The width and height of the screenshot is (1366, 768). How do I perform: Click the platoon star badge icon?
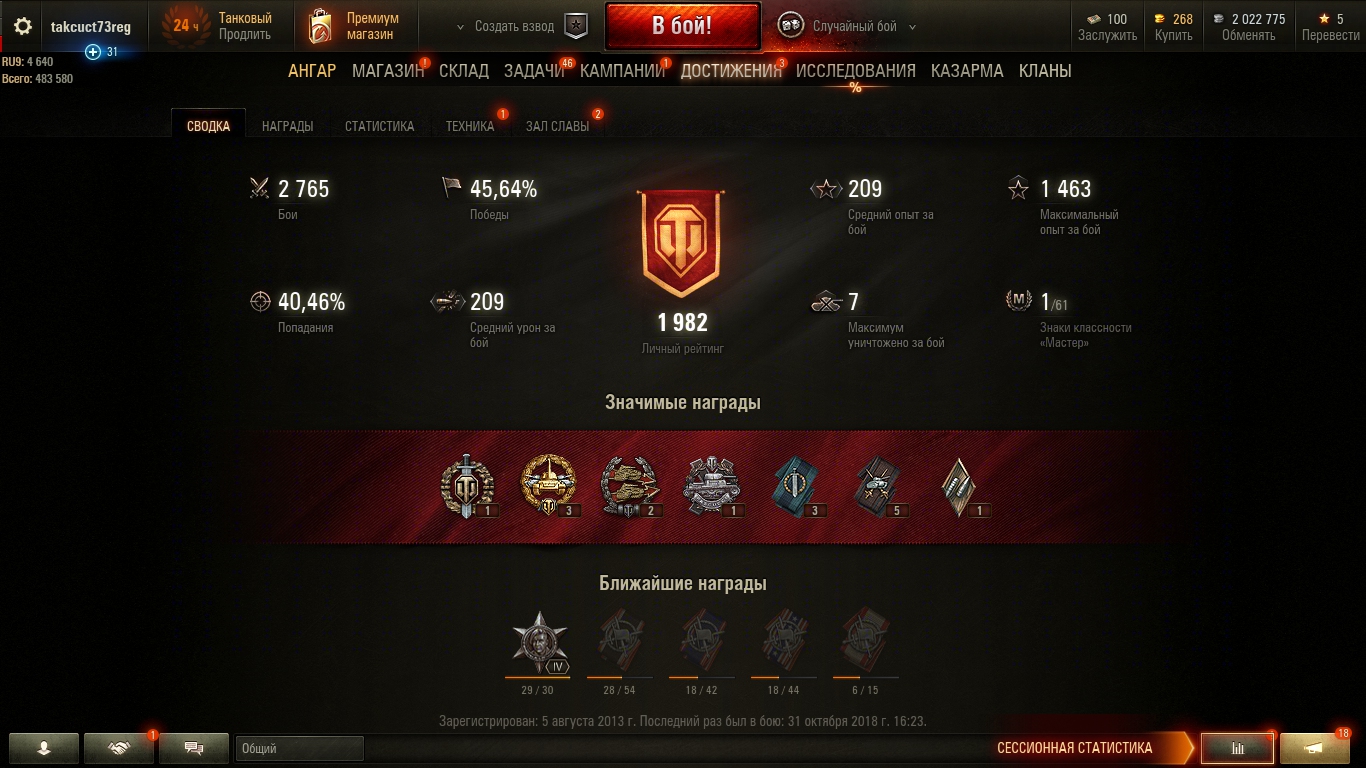point(577,26)
